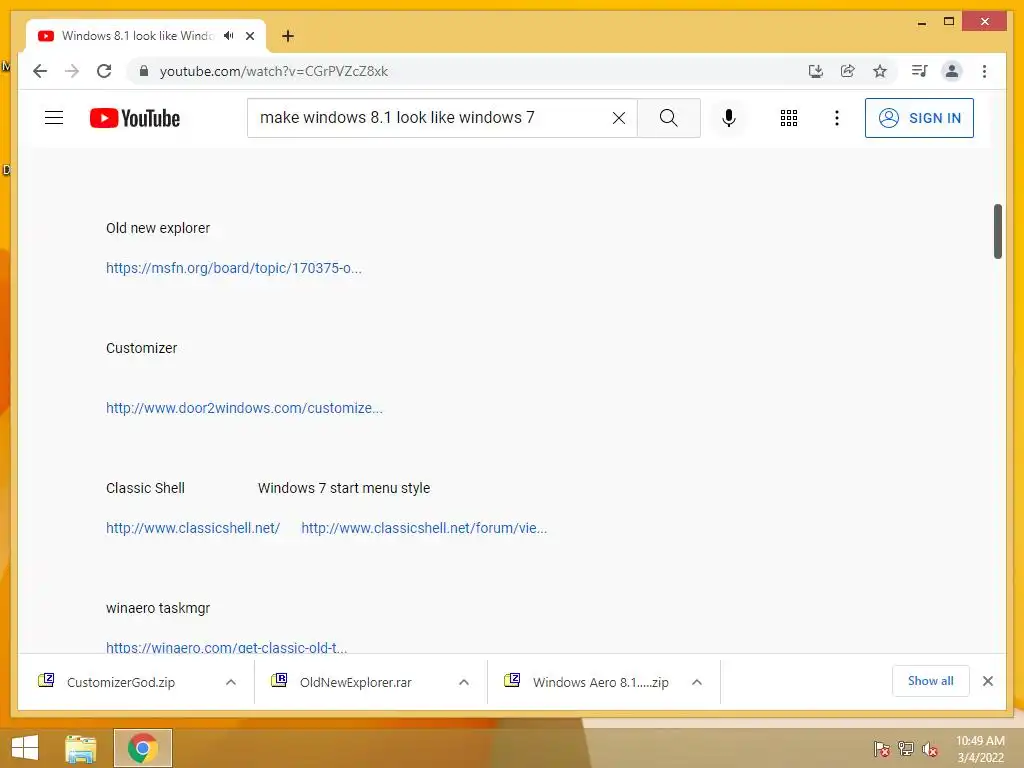Start voice search with the microphone
1024x768 pixels.
(729, 118)
